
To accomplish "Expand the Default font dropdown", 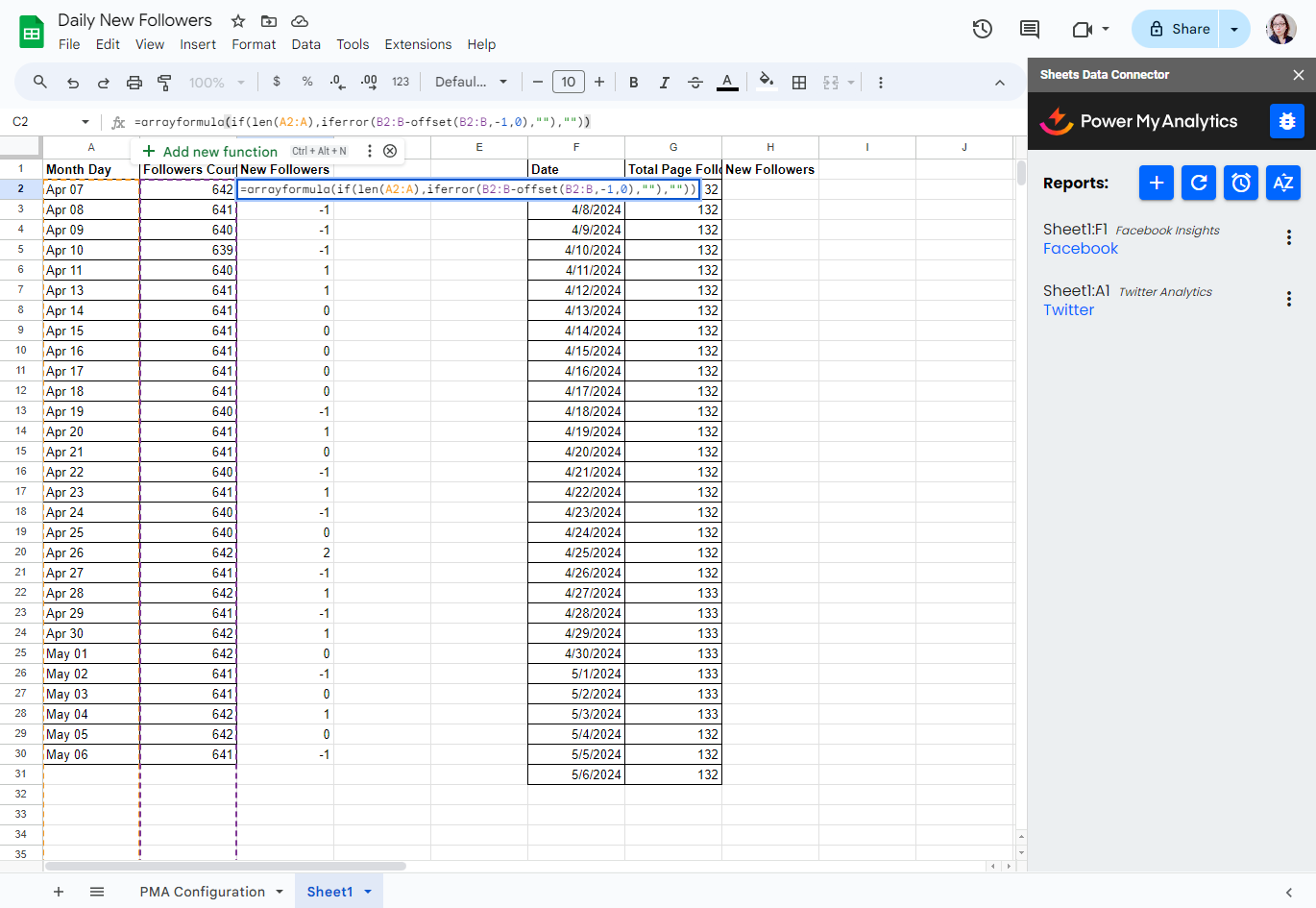I will (471, 83).
